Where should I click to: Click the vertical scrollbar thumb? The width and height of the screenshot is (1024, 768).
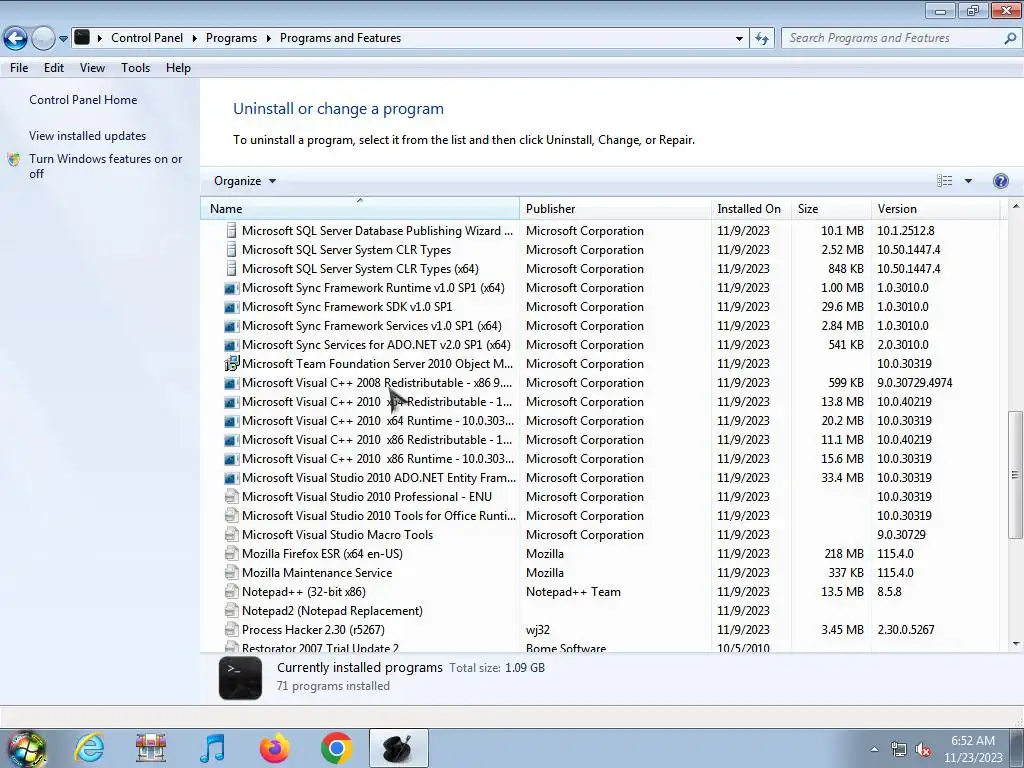(1015, 474)
